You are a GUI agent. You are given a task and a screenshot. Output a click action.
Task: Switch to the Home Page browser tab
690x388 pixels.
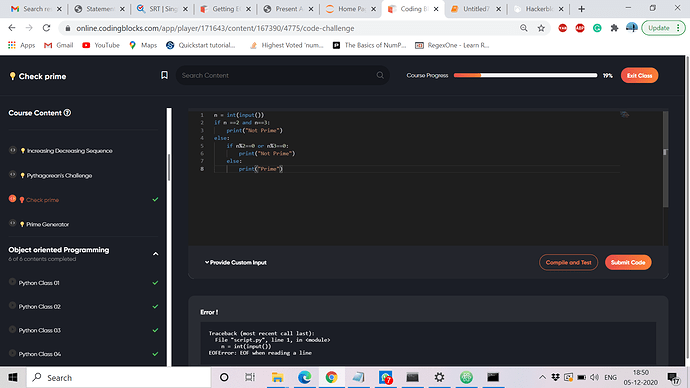pyautogui.click(x=351, y=9)
